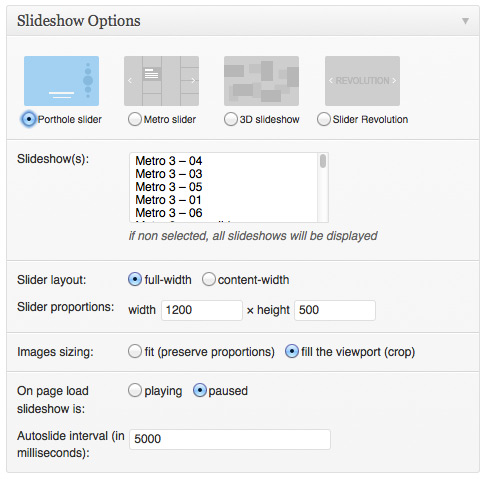The image size is (486, 479).
Task: Click the Metro slider preview icon
Action: pos(162,81)
